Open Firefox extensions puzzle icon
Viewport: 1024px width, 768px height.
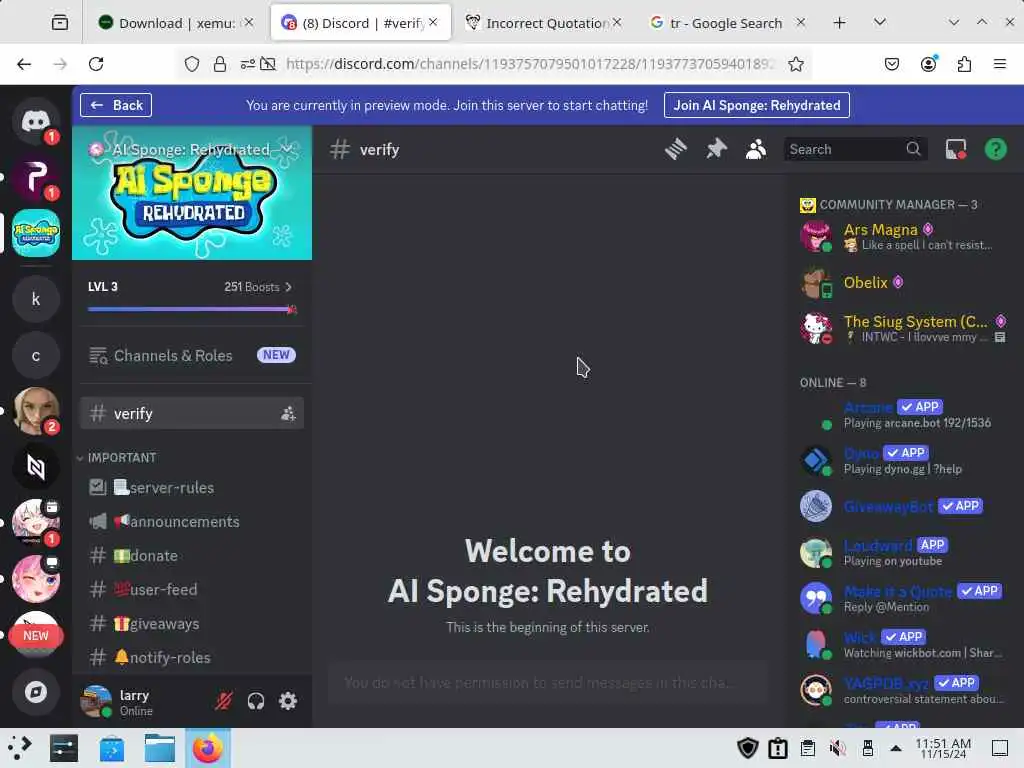point(964,64)
